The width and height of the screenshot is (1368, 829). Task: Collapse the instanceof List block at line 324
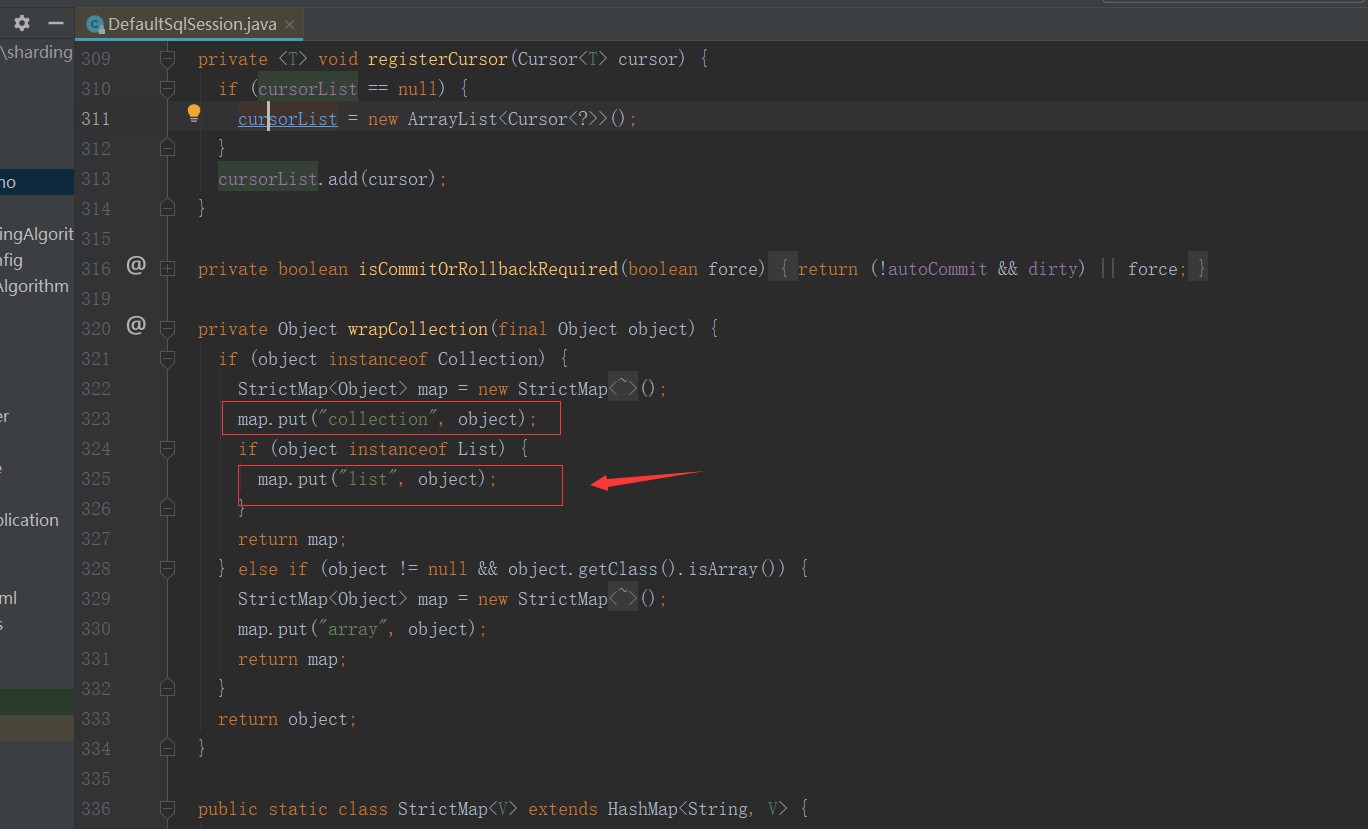(x=167, y=449)
